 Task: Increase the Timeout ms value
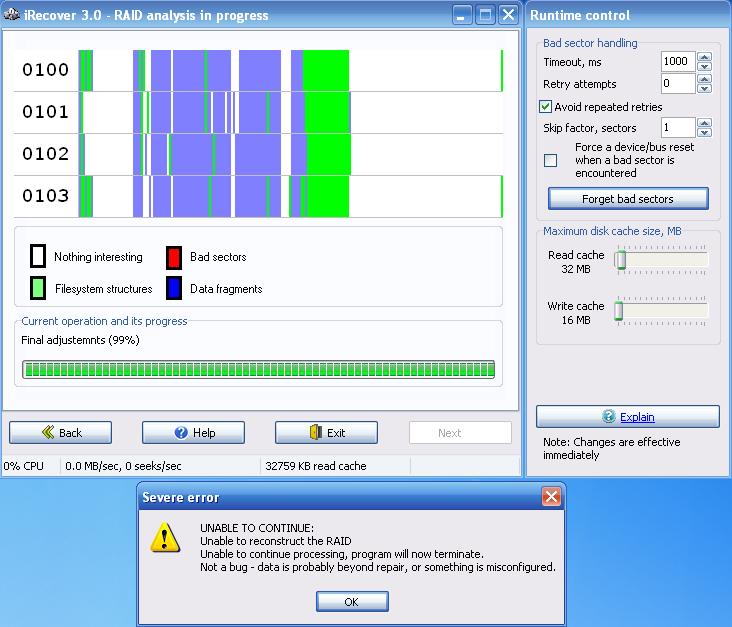click(x=704, y=56)
